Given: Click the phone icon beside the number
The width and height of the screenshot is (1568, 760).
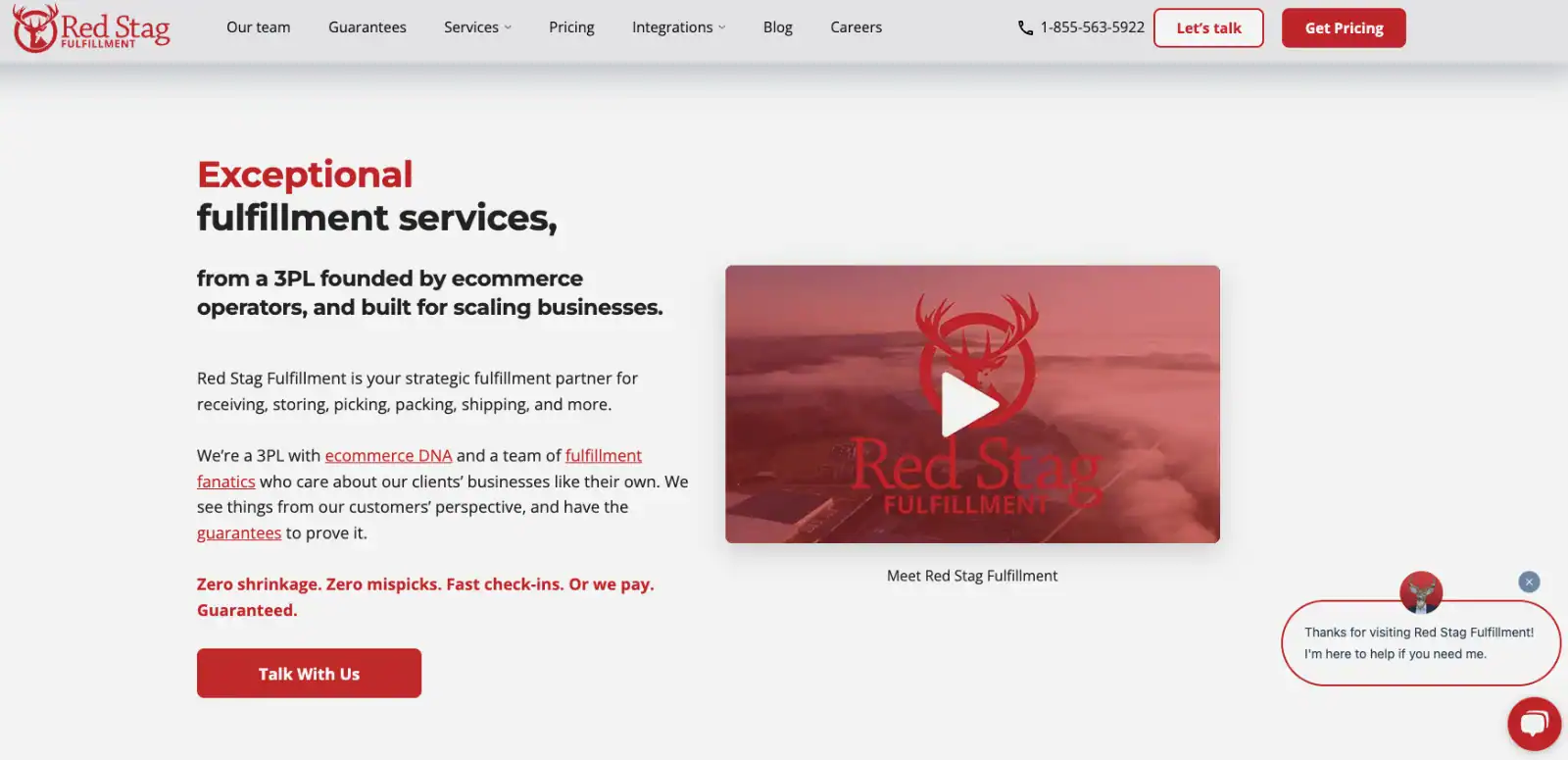Looking at the screenshot, I should pos(1025,28).
